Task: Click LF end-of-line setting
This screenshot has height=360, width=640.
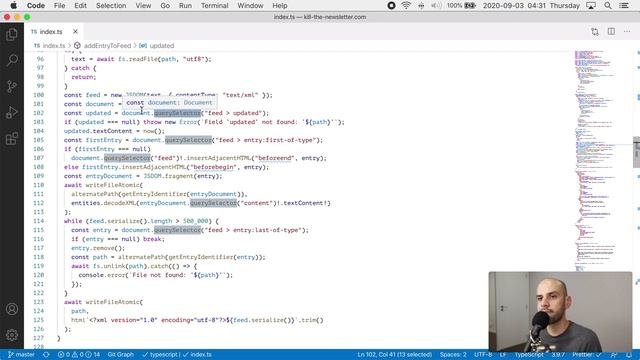Action: point(503,355)
